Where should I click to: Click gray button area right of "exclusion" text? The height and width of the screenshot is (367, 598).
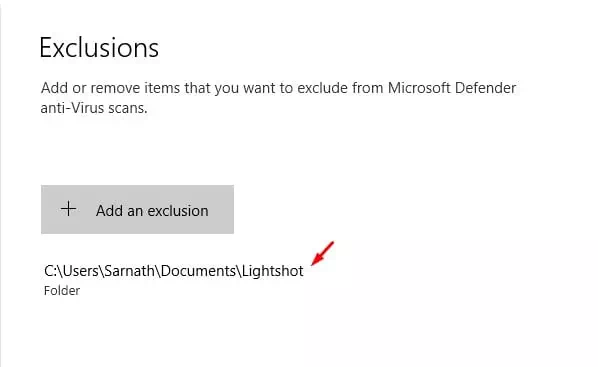[x=221, y=209]
